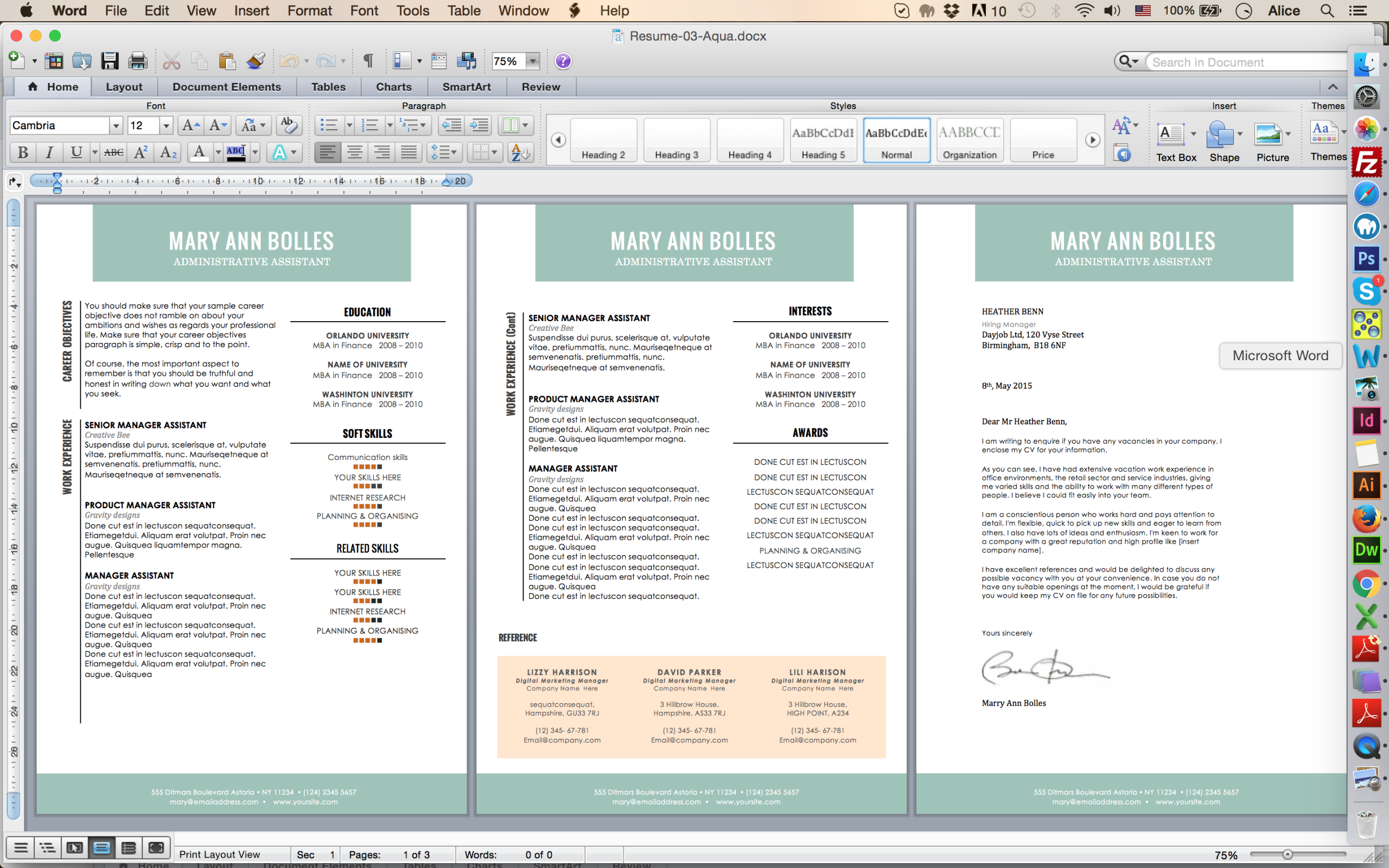
Task: Toggle Strikethrough formatting
Action: coord(113,152)
